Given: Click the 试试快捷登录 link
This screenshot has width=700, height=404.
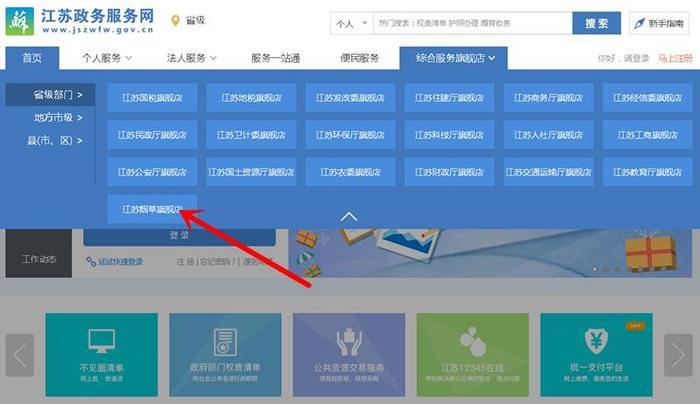Looking at the screenshot, I should point(115,262).
